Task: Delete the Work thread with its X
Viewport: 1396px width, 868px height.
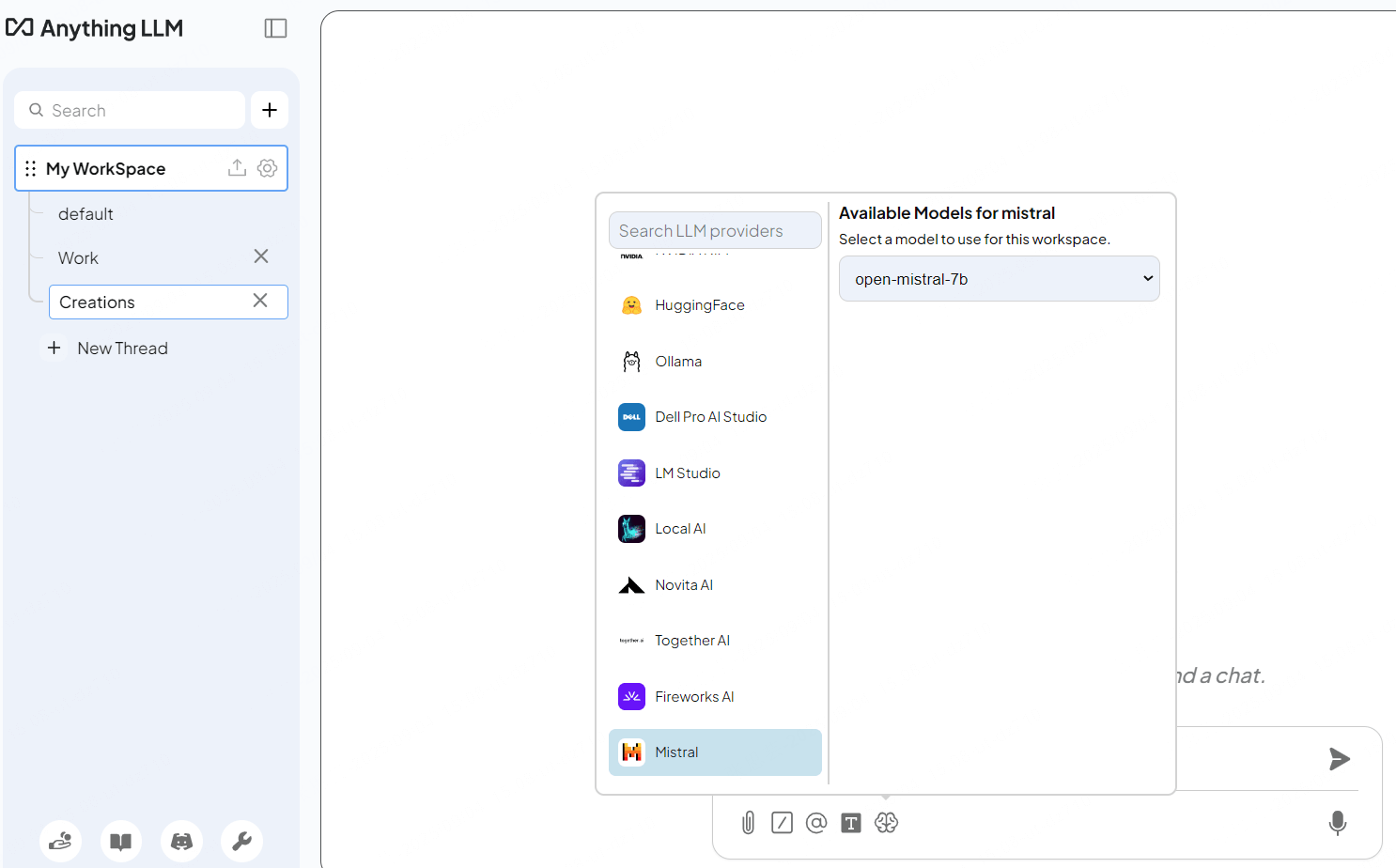Action: coord(261,256)
